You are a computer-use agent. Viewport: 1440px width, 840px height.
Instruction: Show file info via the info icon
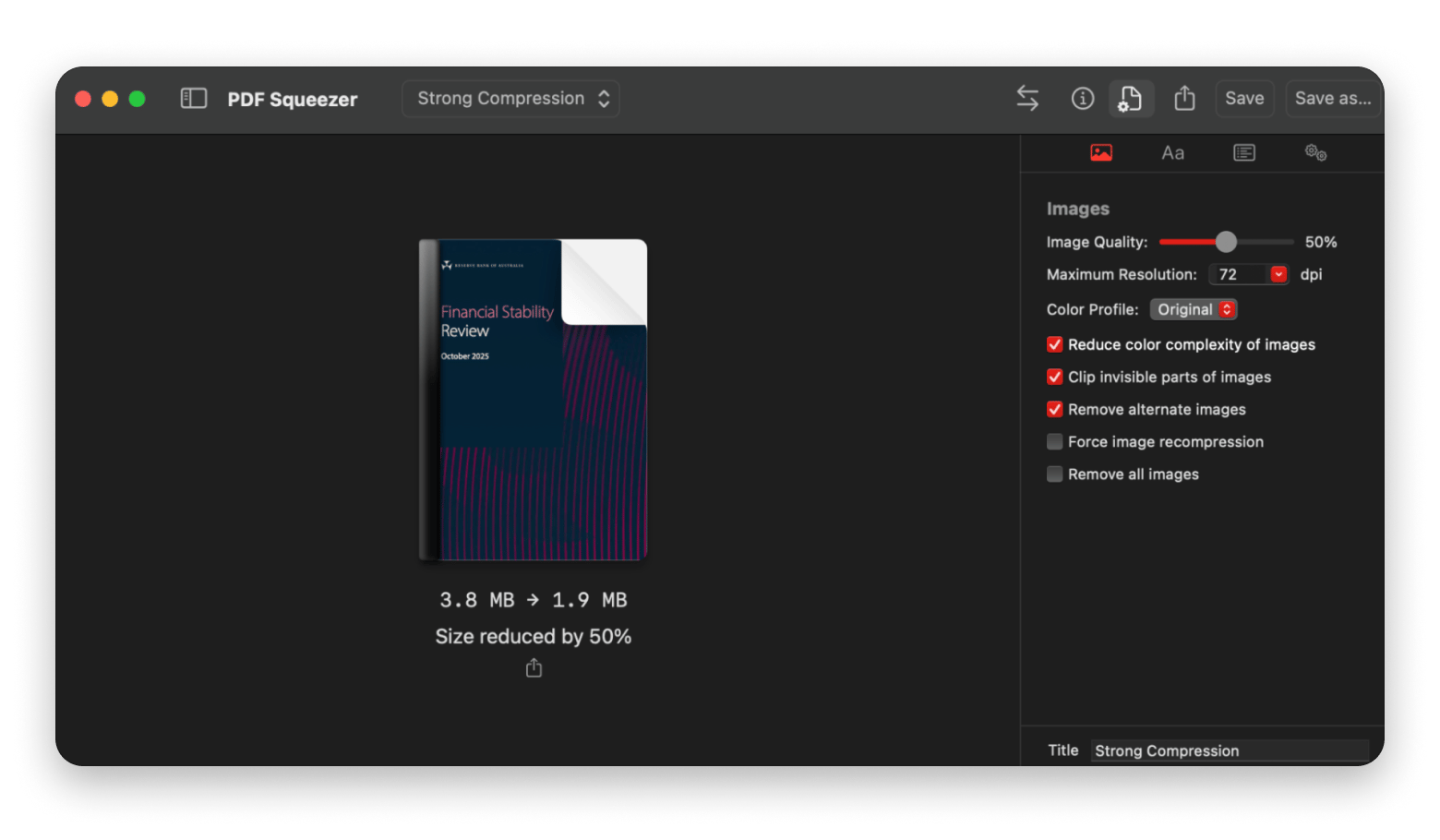tap(1082, 98)
